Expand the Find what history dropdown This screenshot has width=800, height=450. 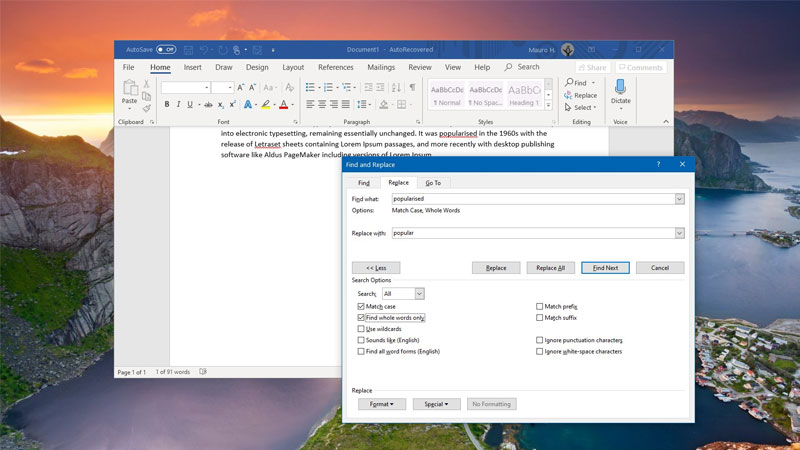tap(679, 199)
